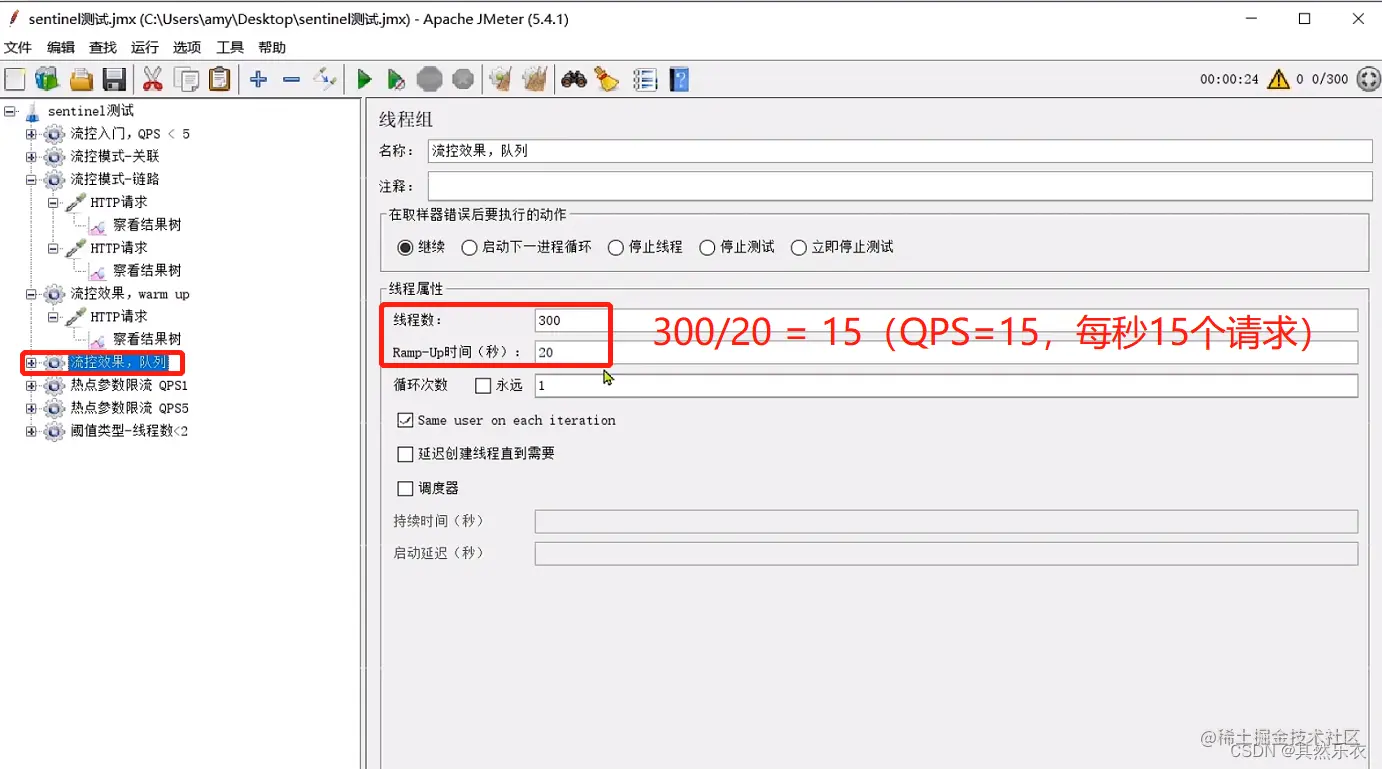Uncheck Same user on each iteration
This screenshot has height=769, width=1382.
[x=405, y=420]
